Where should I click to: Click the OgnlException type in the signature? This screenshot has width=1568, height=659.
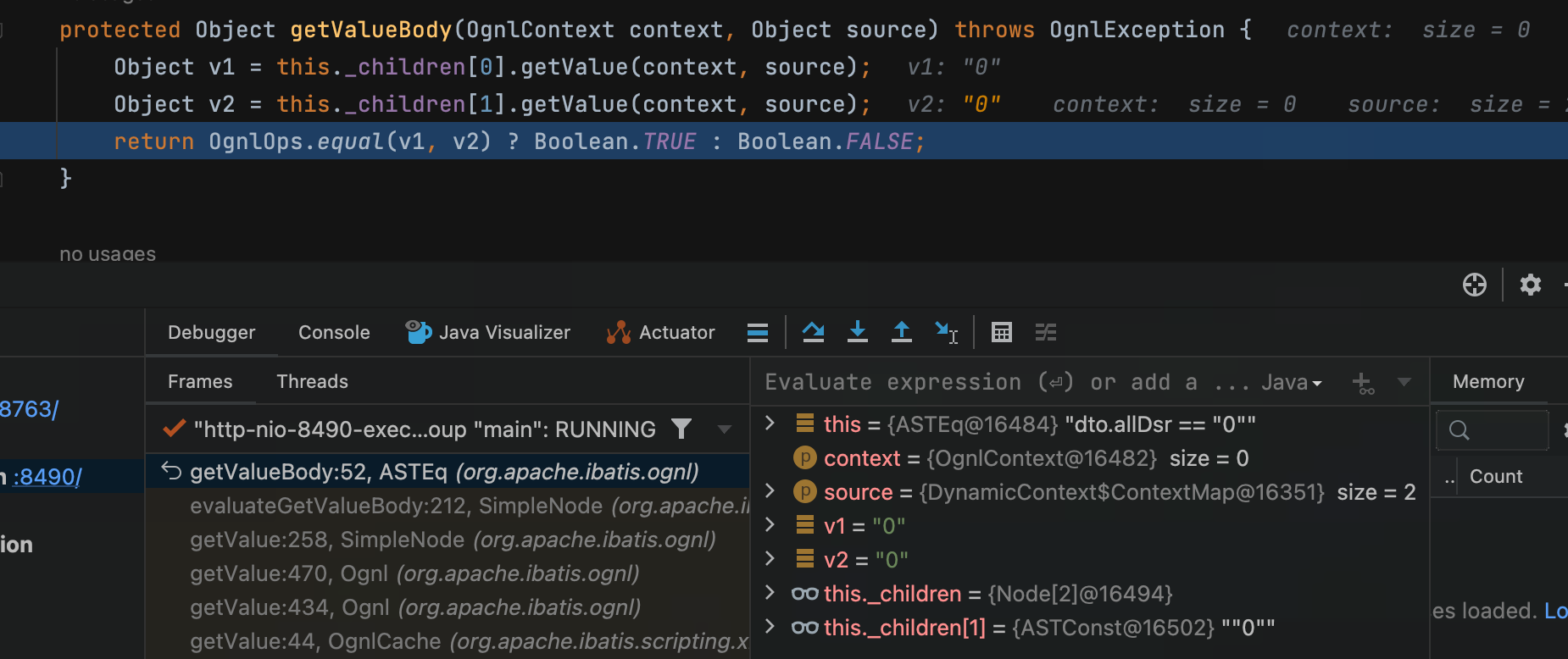tap(1137, 30)
